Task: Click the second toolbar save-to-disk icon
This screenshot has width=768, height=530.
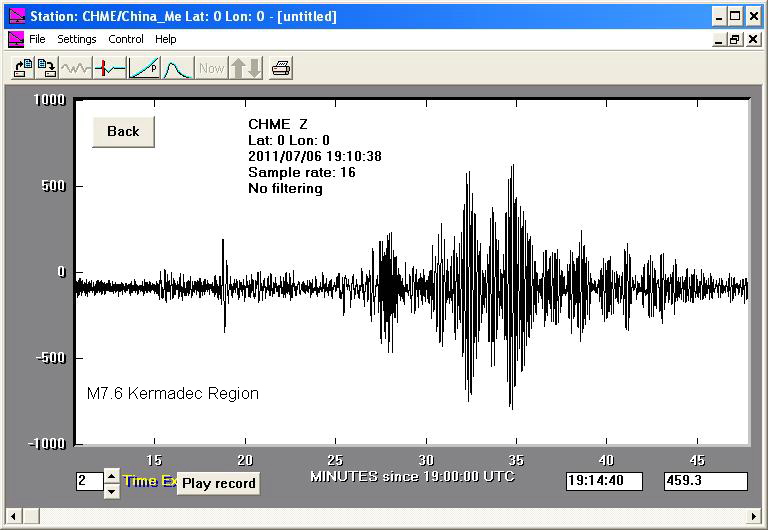Action: coord(46,68)
